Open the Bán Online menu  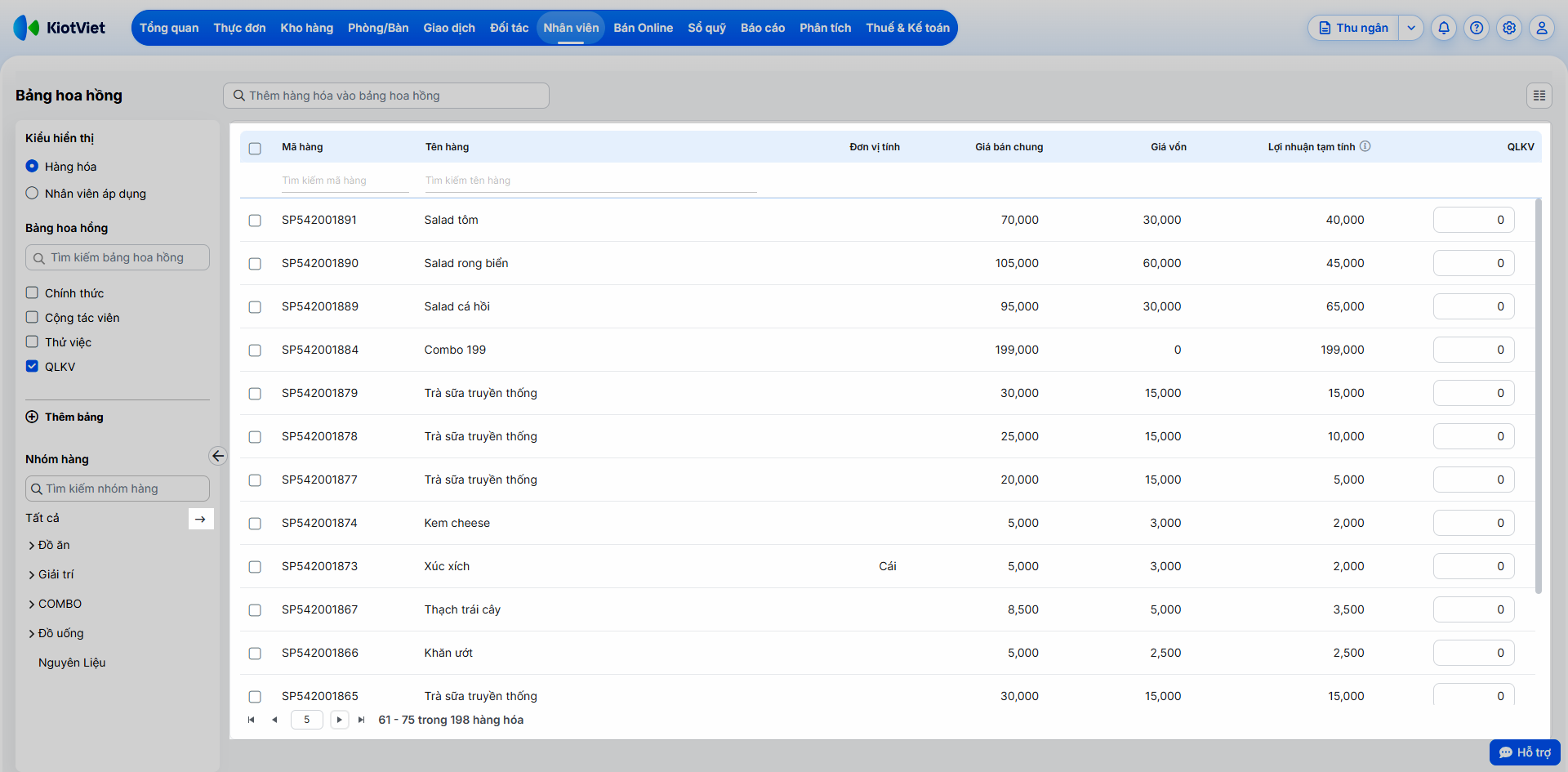click(644, 28)
